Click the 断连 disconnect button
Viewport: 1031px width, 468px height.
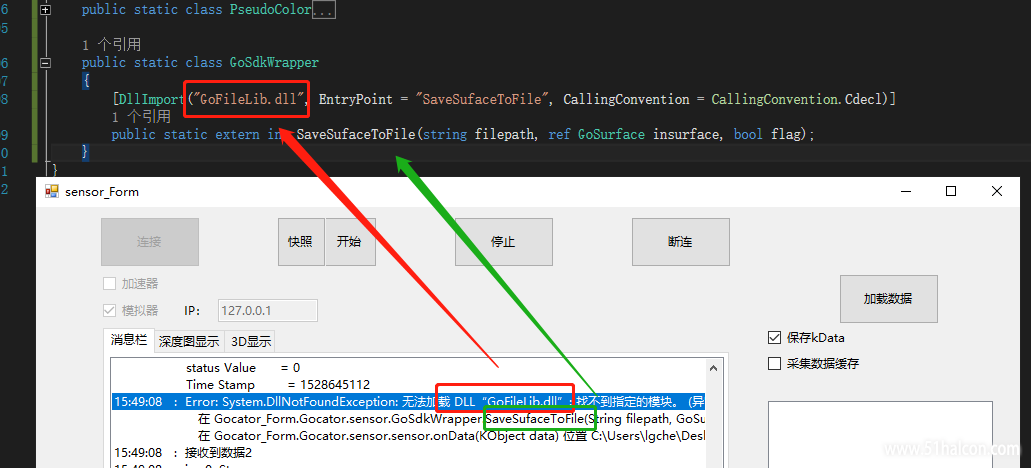(681, 242)
